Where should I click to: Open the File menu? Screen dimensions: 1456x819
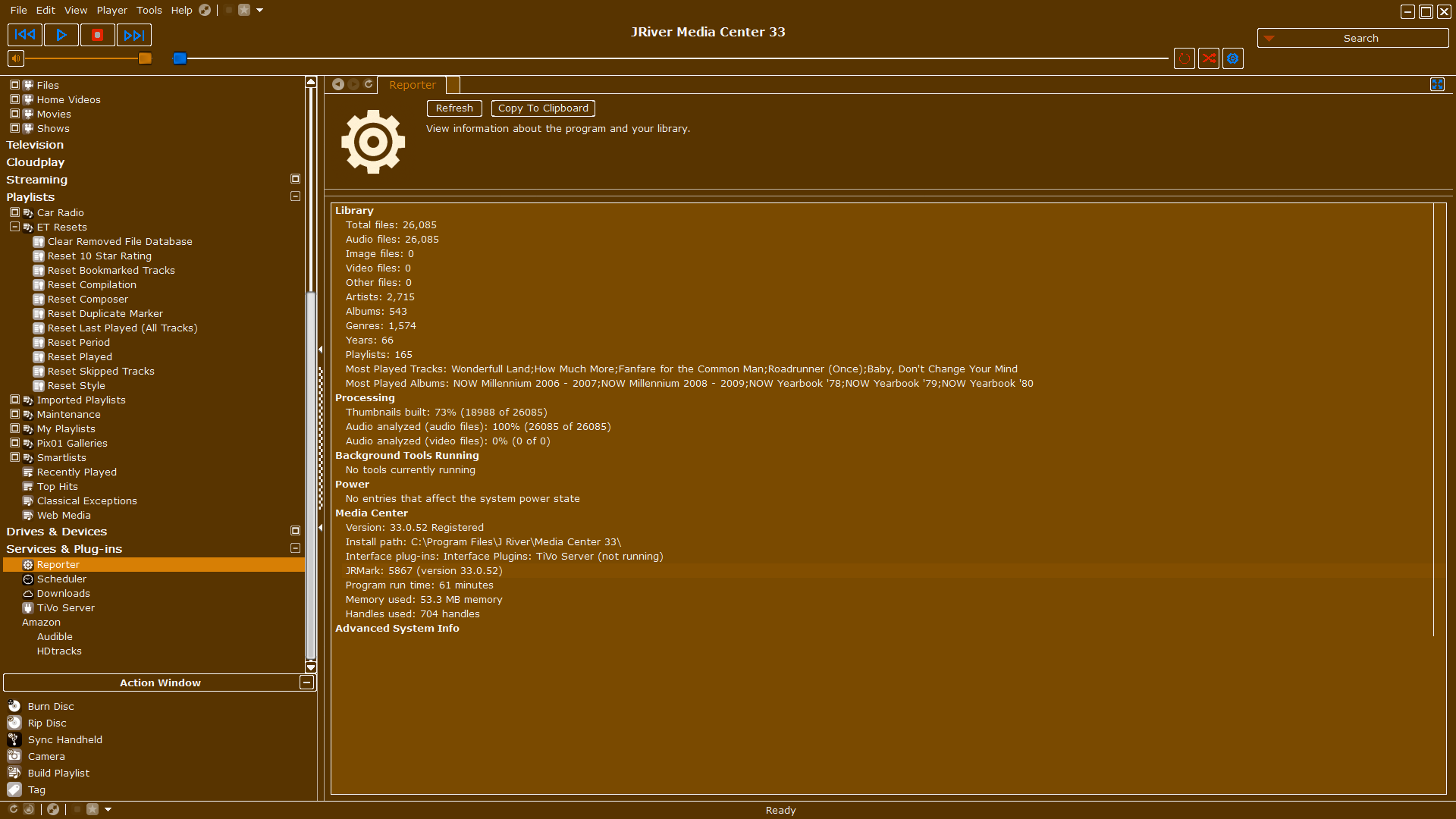pyautogui.click(x=19, y=10)
